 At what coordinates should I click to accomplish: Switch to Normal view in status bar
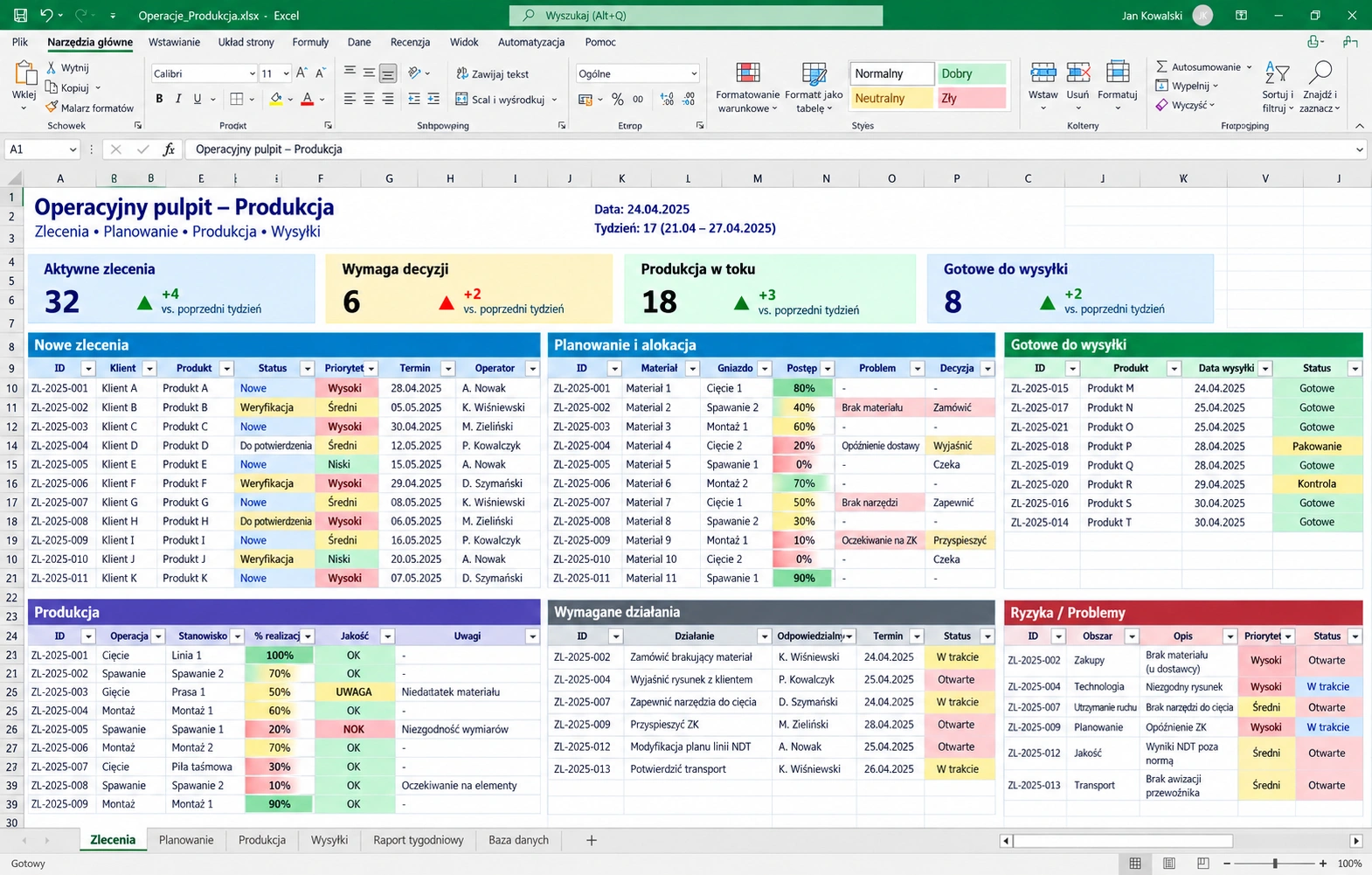1135,864
